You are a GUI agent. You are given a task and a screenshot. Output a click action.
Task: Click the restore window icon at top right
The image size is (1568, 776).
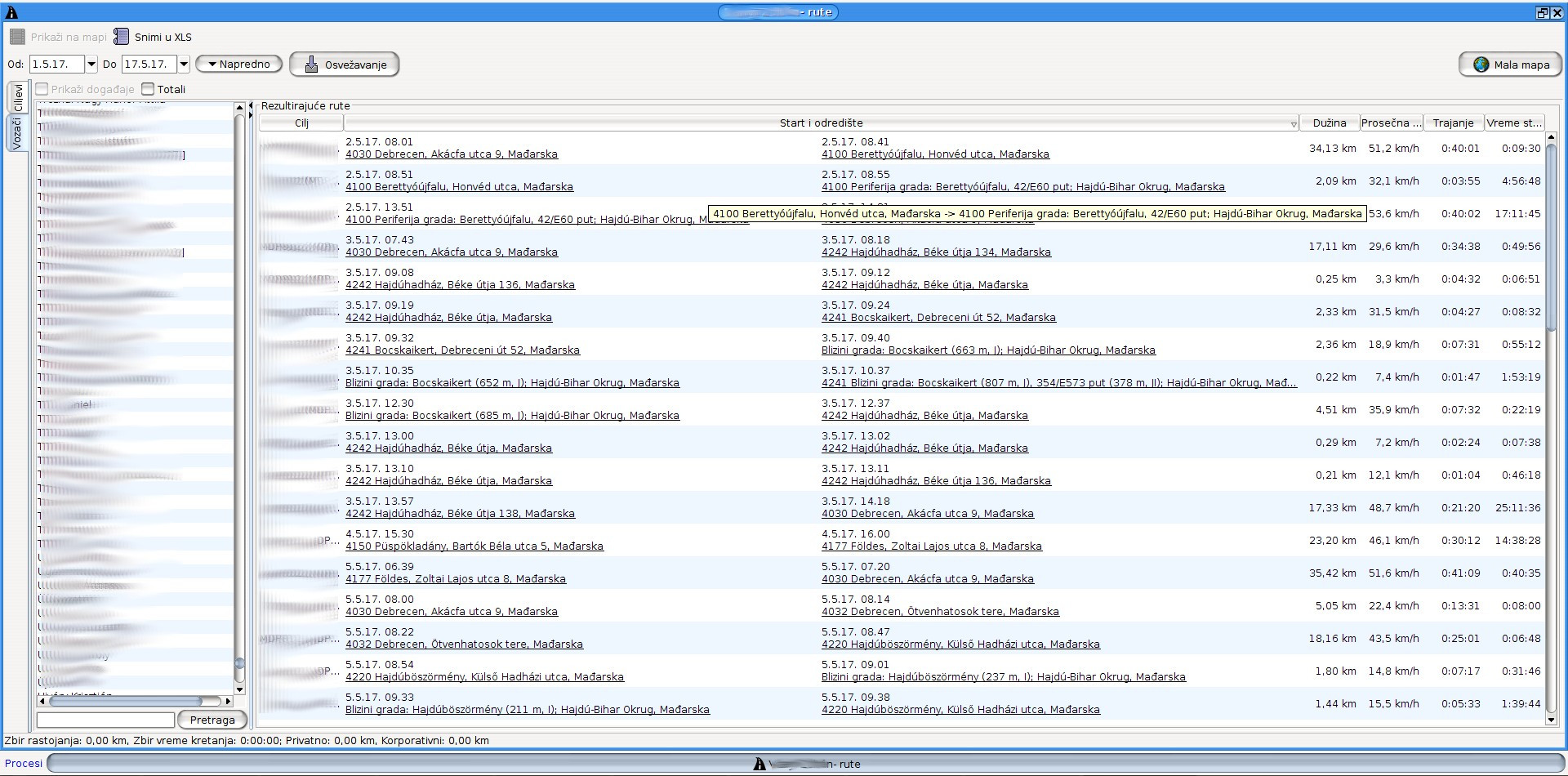tap(1542, 12)
